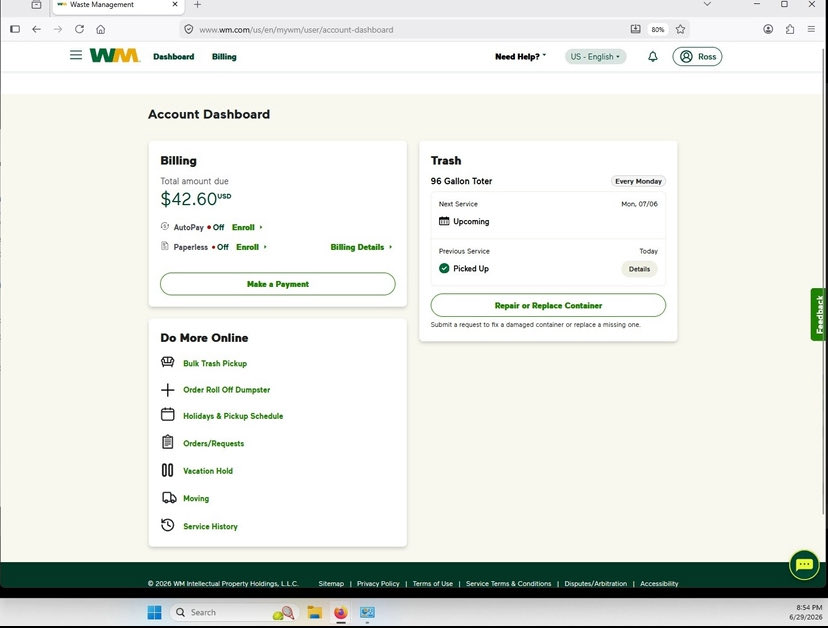Click the WM logo

tap(115, 55)
